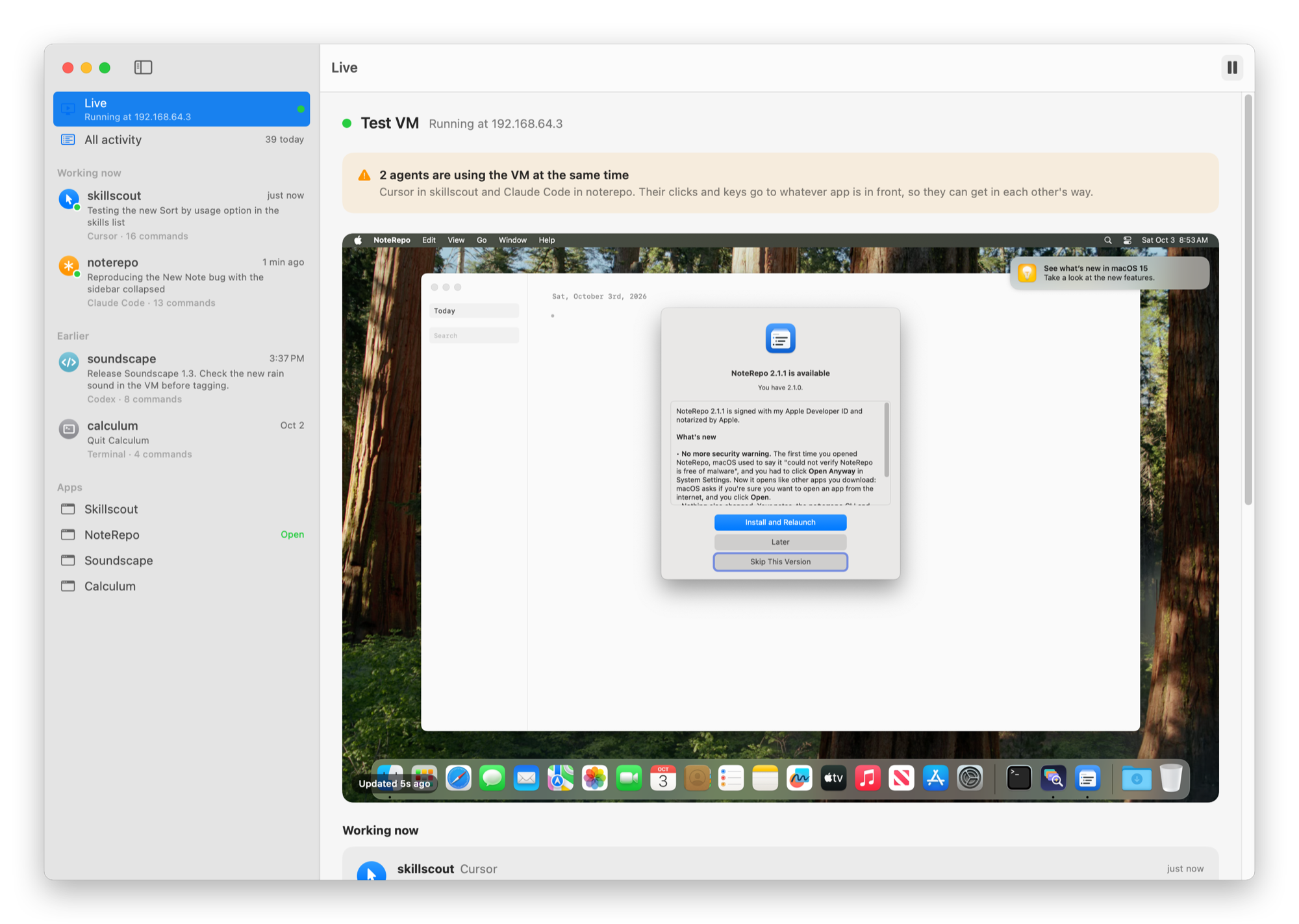The image size is (1299, 924).
Task: Click the Spotlight search icon in VM
Action: pyautogui.click(x=1108, y=240)
